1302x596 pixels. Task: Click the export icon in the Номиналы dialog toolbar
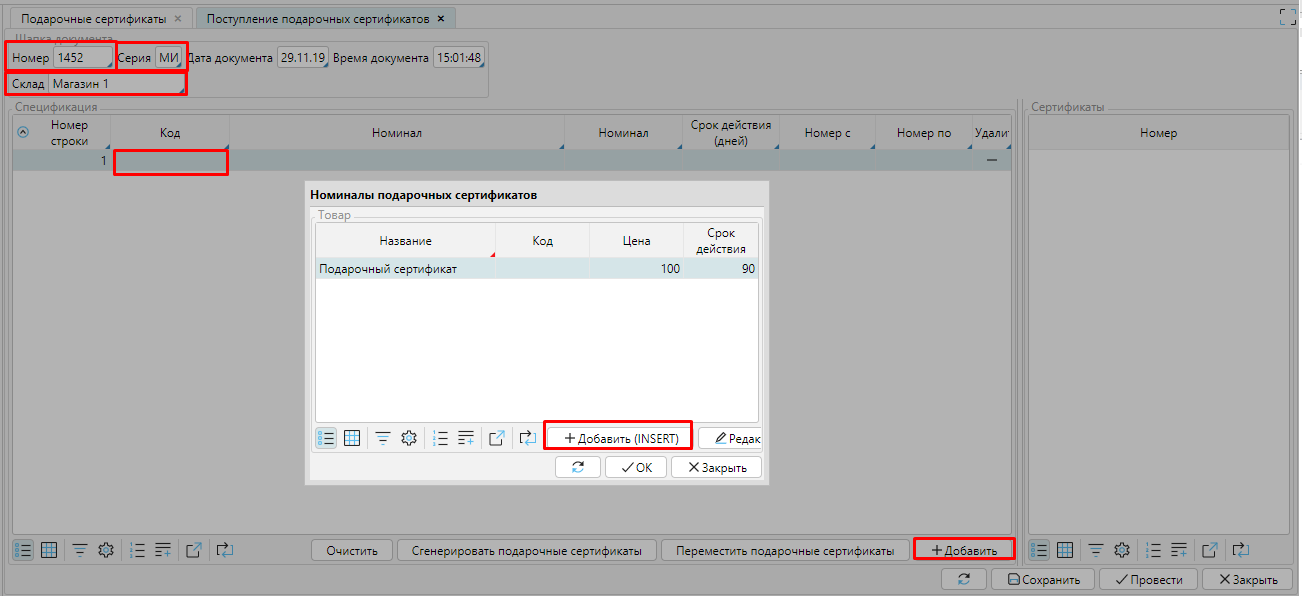click(497, 438)
